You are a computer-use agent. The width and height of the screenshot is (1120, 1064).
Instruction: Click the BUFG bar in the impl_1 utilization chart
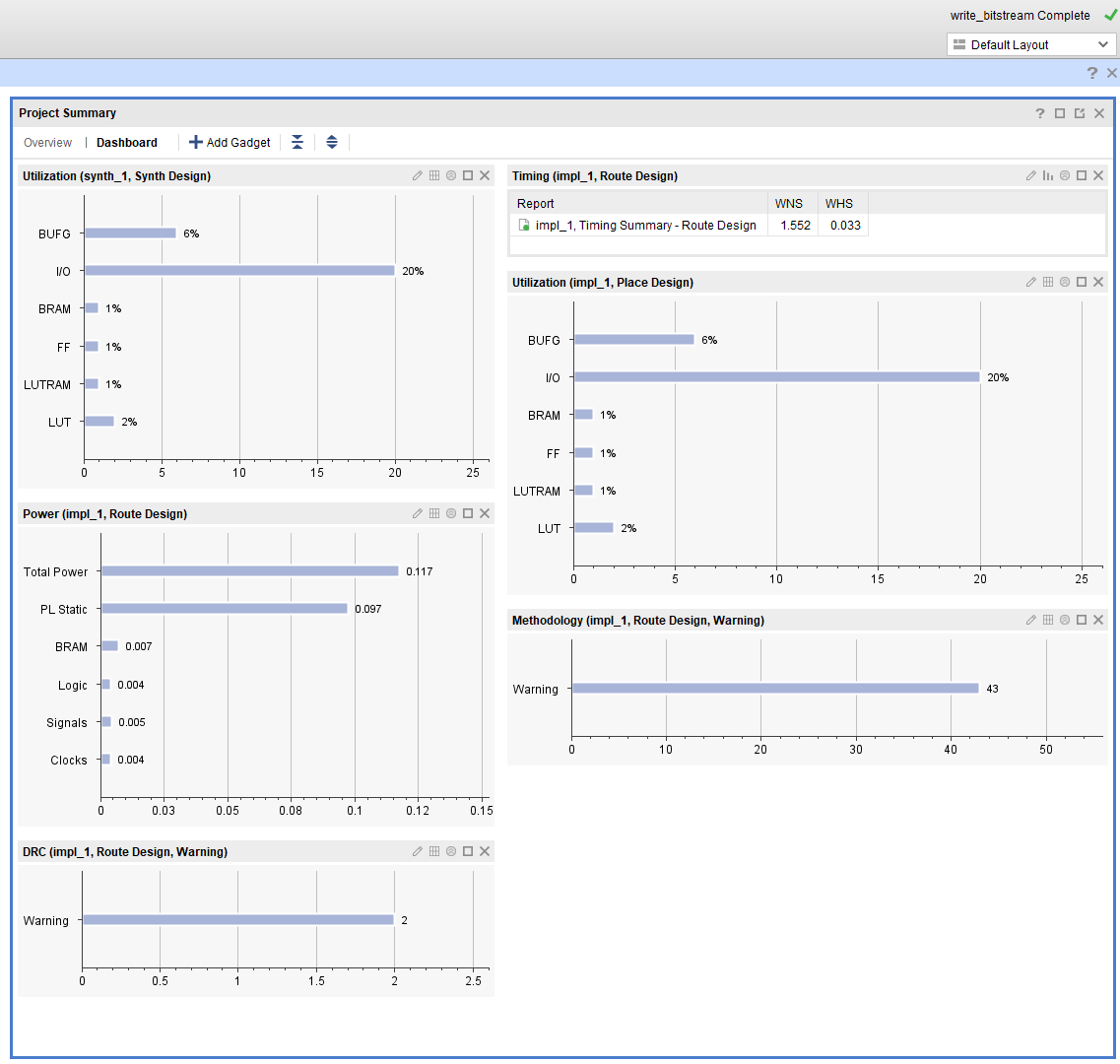[x=634, y=340]
